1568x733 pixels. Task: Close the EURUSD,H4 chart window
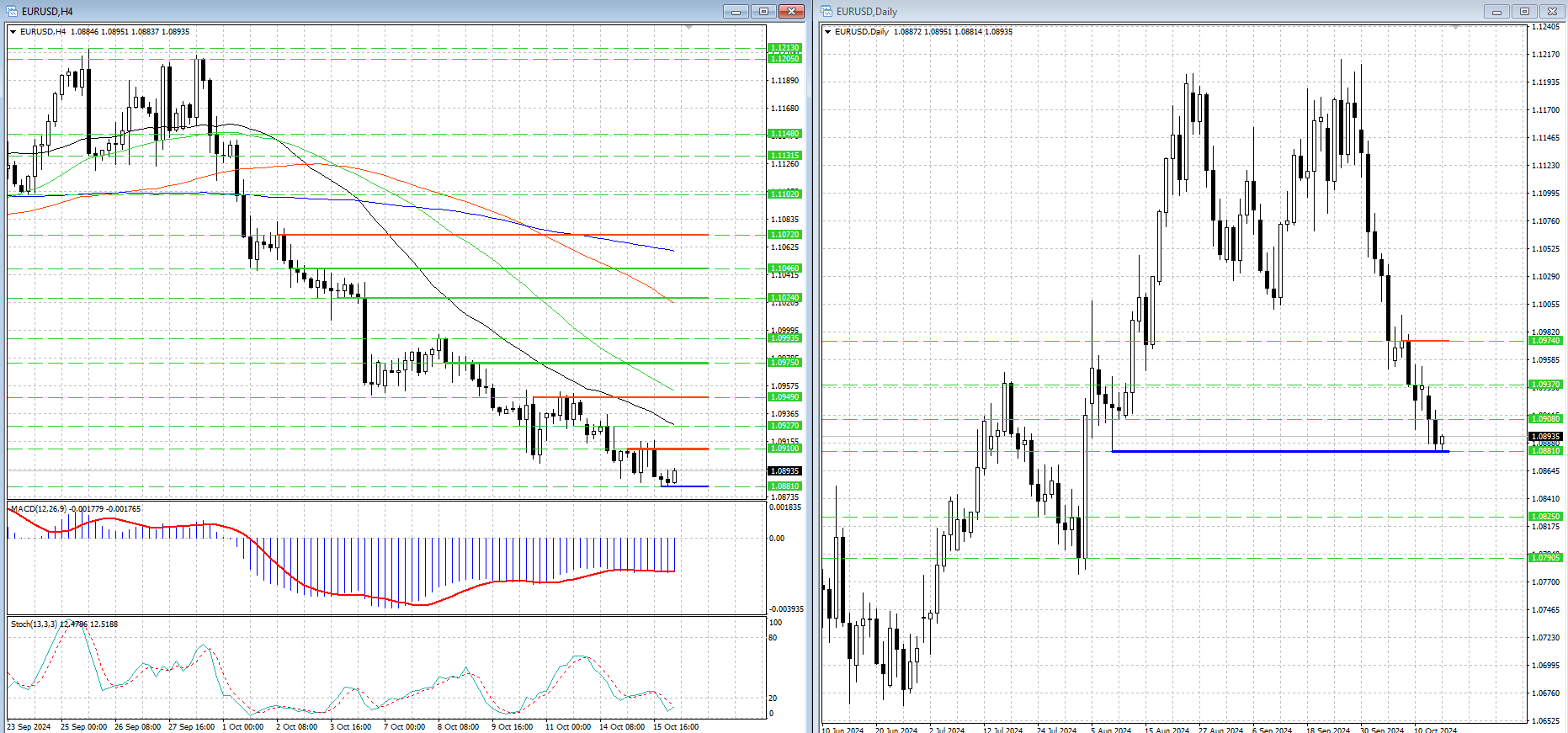[x=791, y=11]
